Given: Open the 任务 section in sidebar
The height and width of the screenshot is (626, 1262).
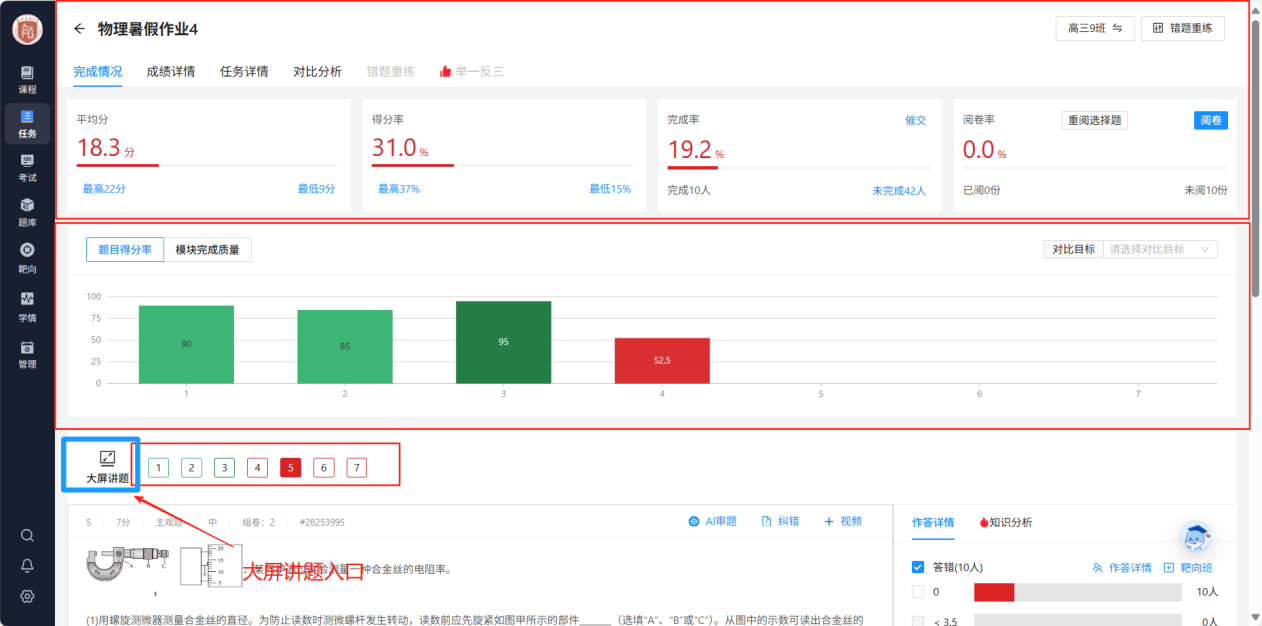Looking at the screenshot, I should point(27,124).
